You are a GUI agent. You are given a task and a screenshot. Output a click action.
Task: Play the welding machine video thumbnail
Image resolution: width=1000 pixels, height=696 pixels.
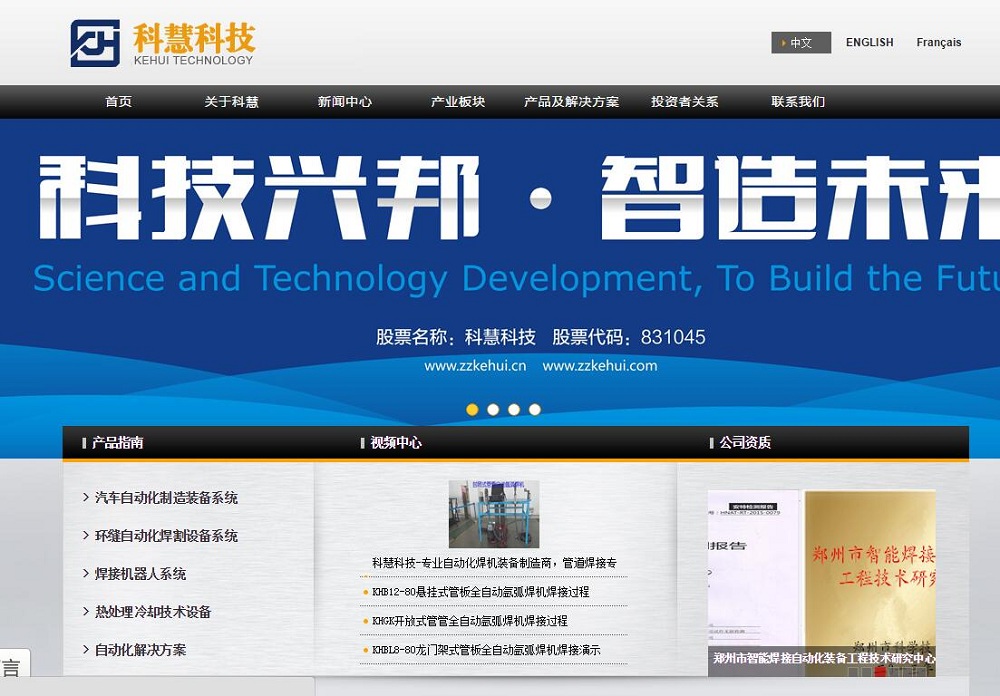pos(494,514)
